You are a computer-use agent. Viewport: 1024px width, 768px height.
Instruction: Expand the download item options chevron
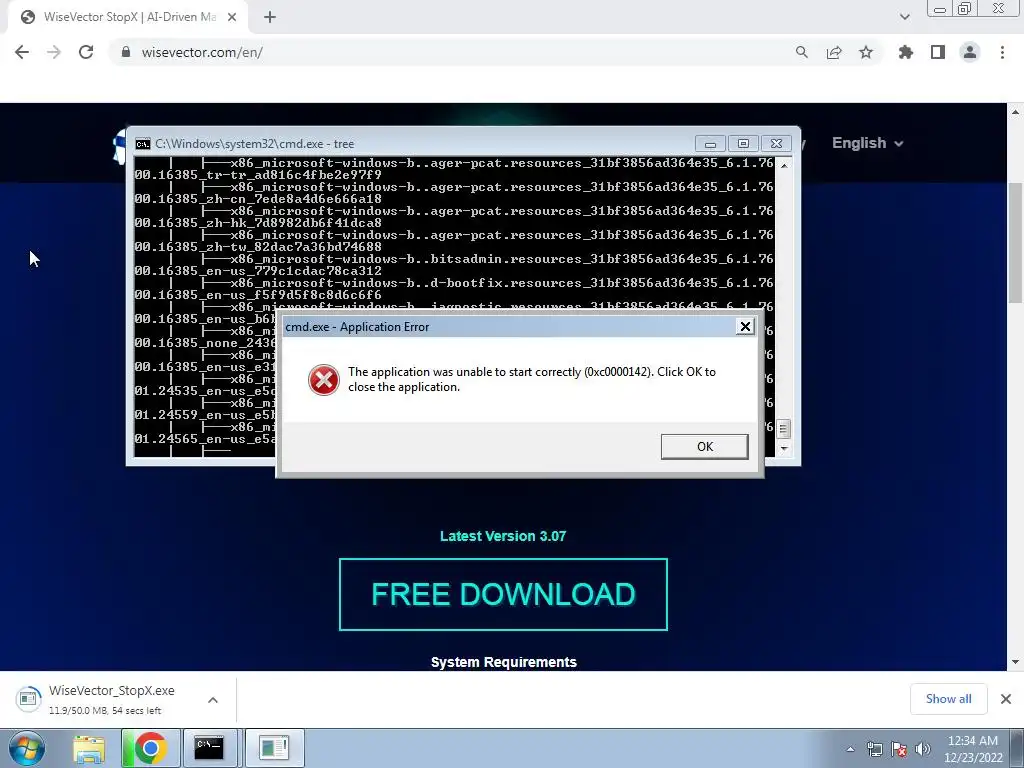click(213, 699)
